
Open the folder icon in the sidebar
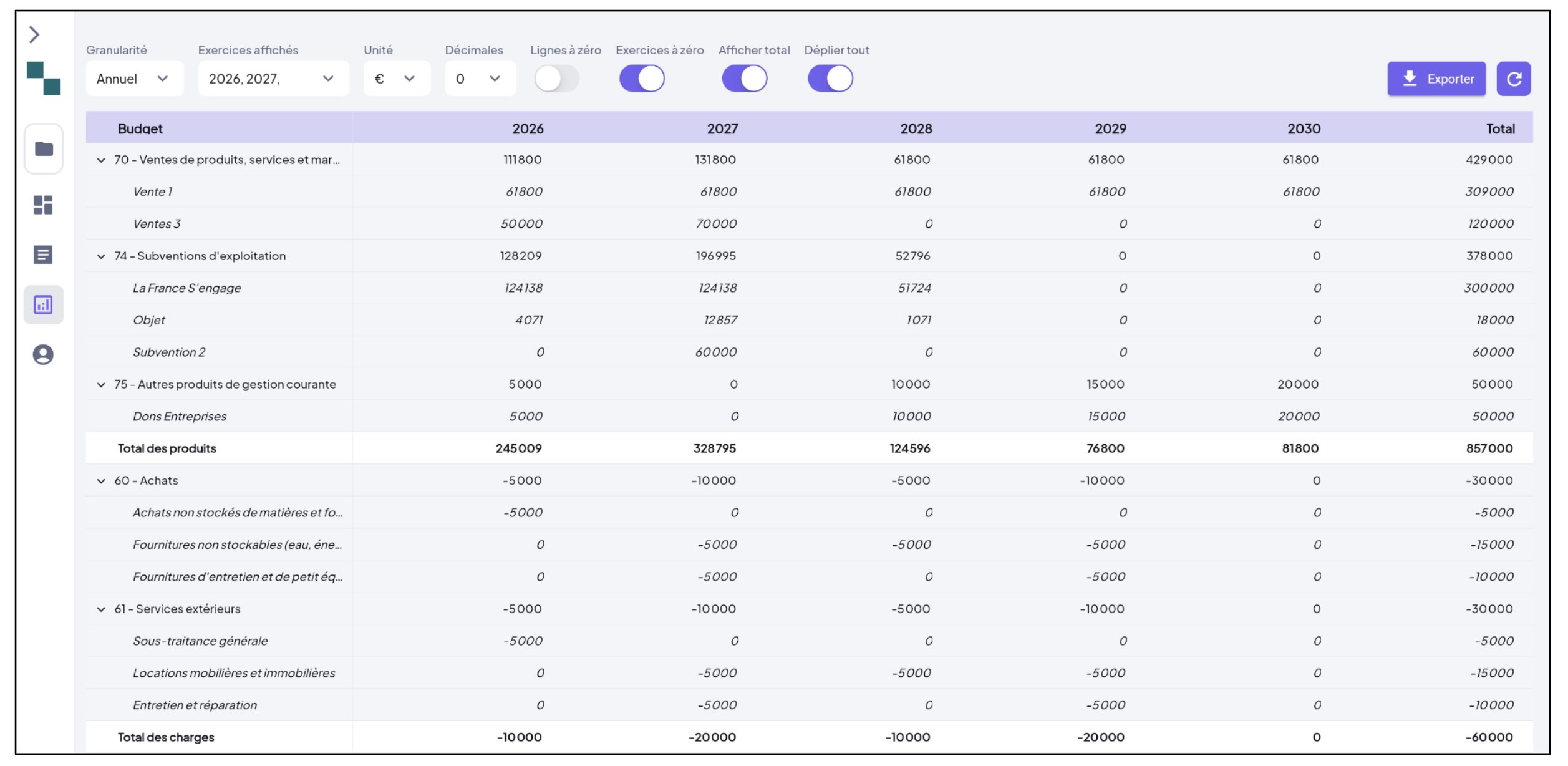44,150
